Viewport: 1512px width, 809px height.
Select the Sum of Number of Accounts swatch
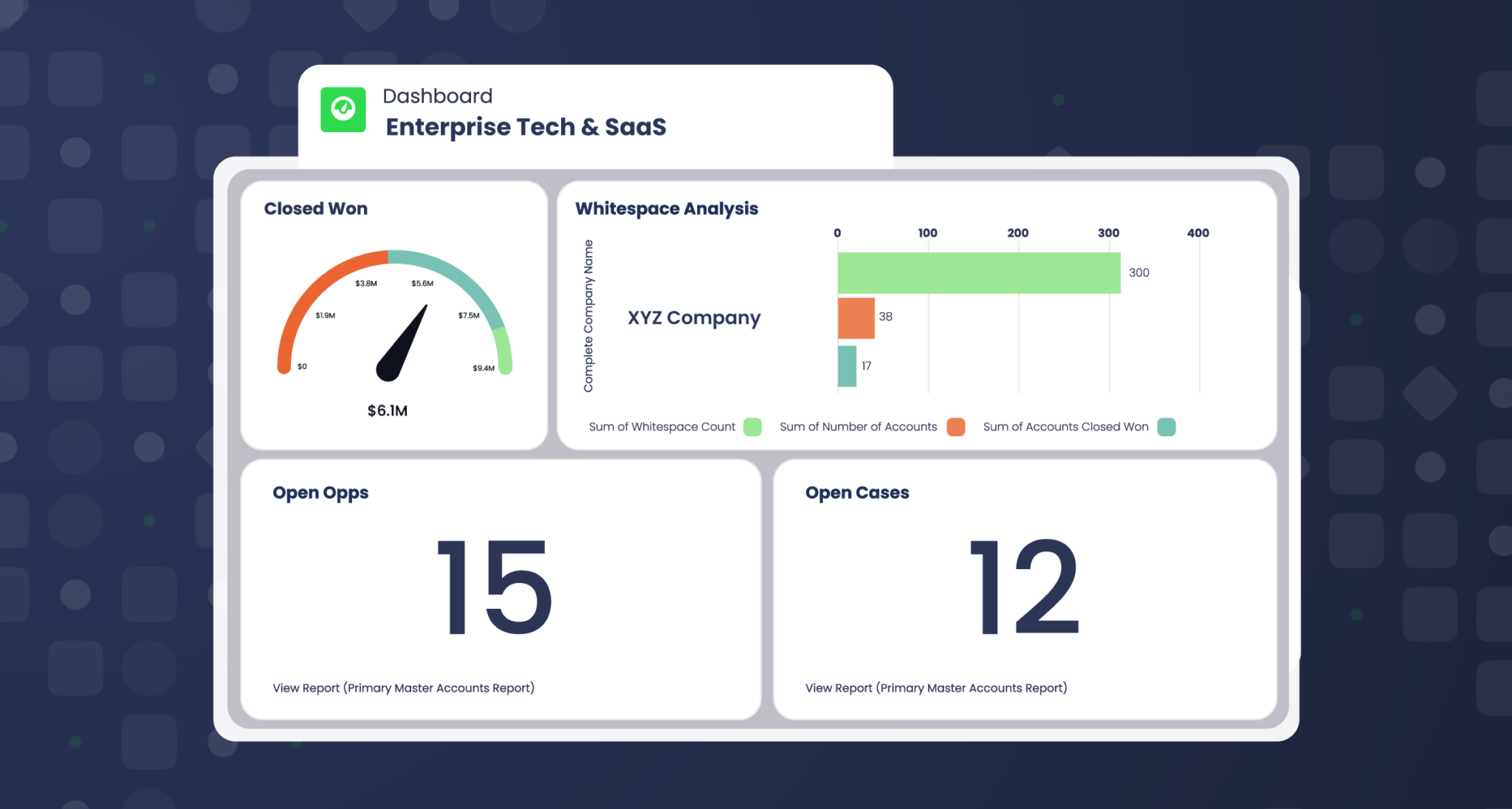tap(956, 427)
